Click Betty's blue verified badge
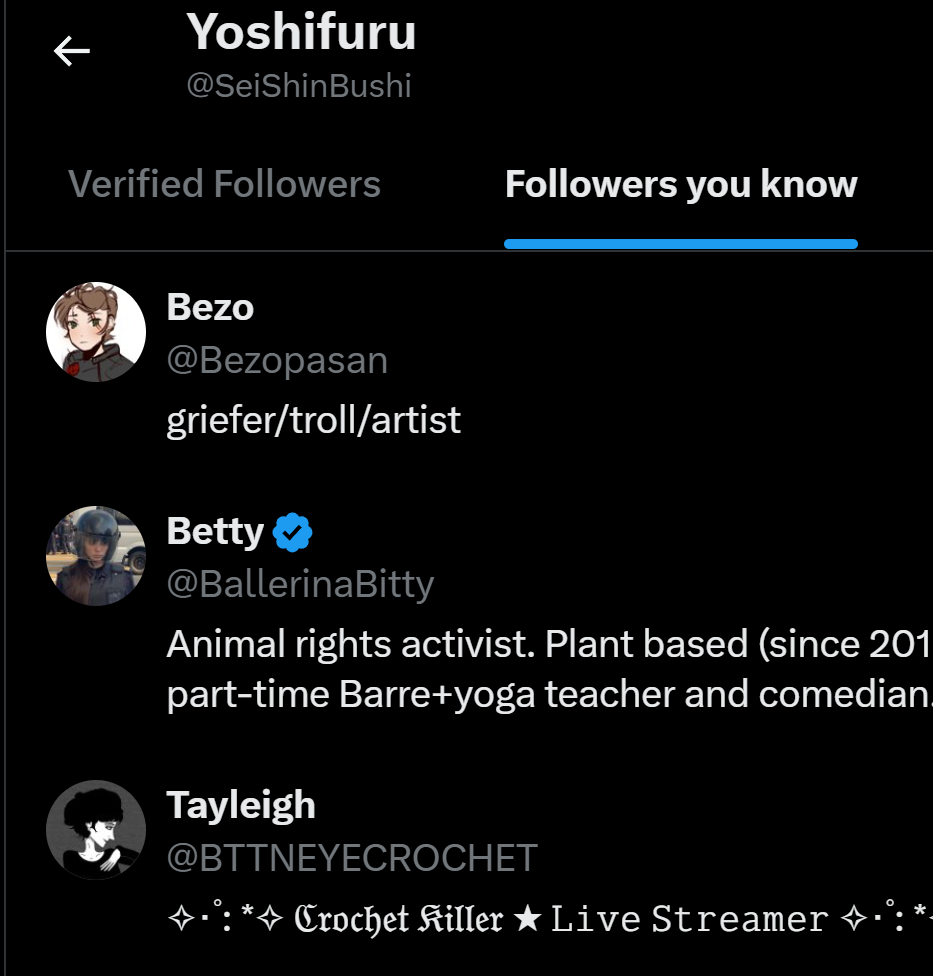933x976 pixels. tap(292, 532)
